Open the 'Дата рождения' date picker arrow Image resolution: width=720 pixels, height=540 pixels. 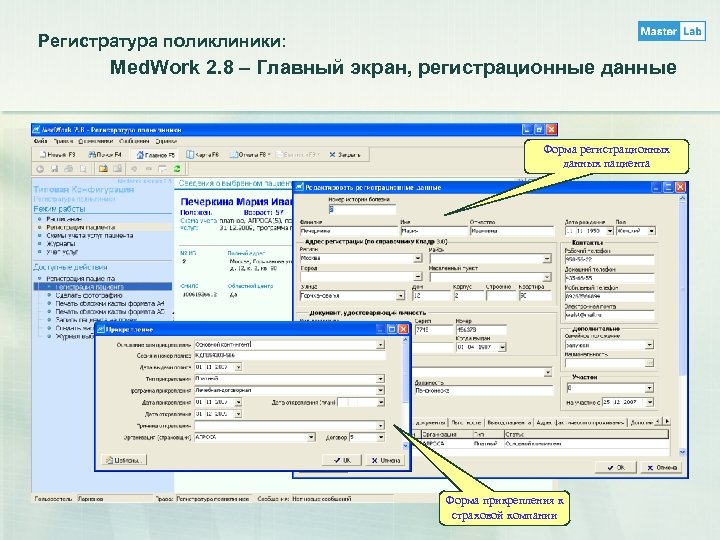pos(610,231)
